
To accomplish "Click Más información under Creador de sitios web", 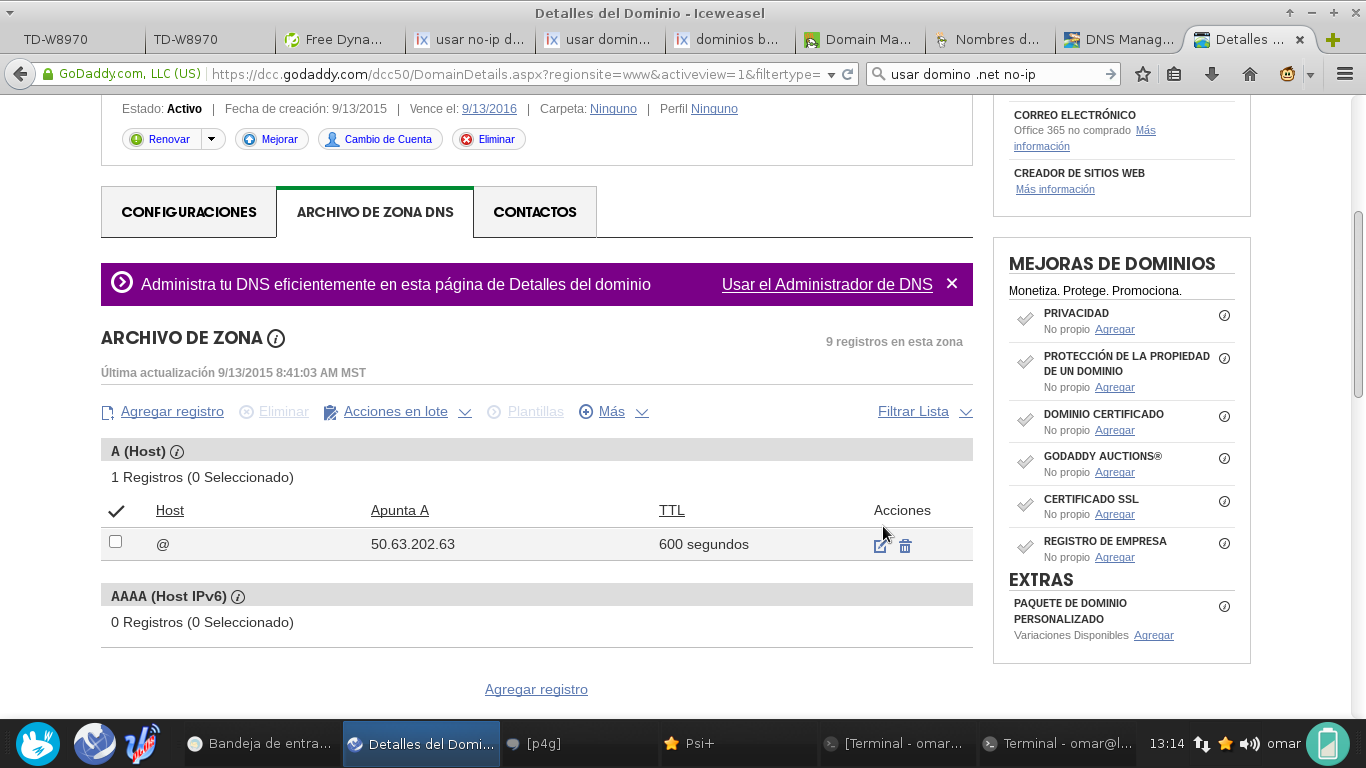I will 1055,189.
